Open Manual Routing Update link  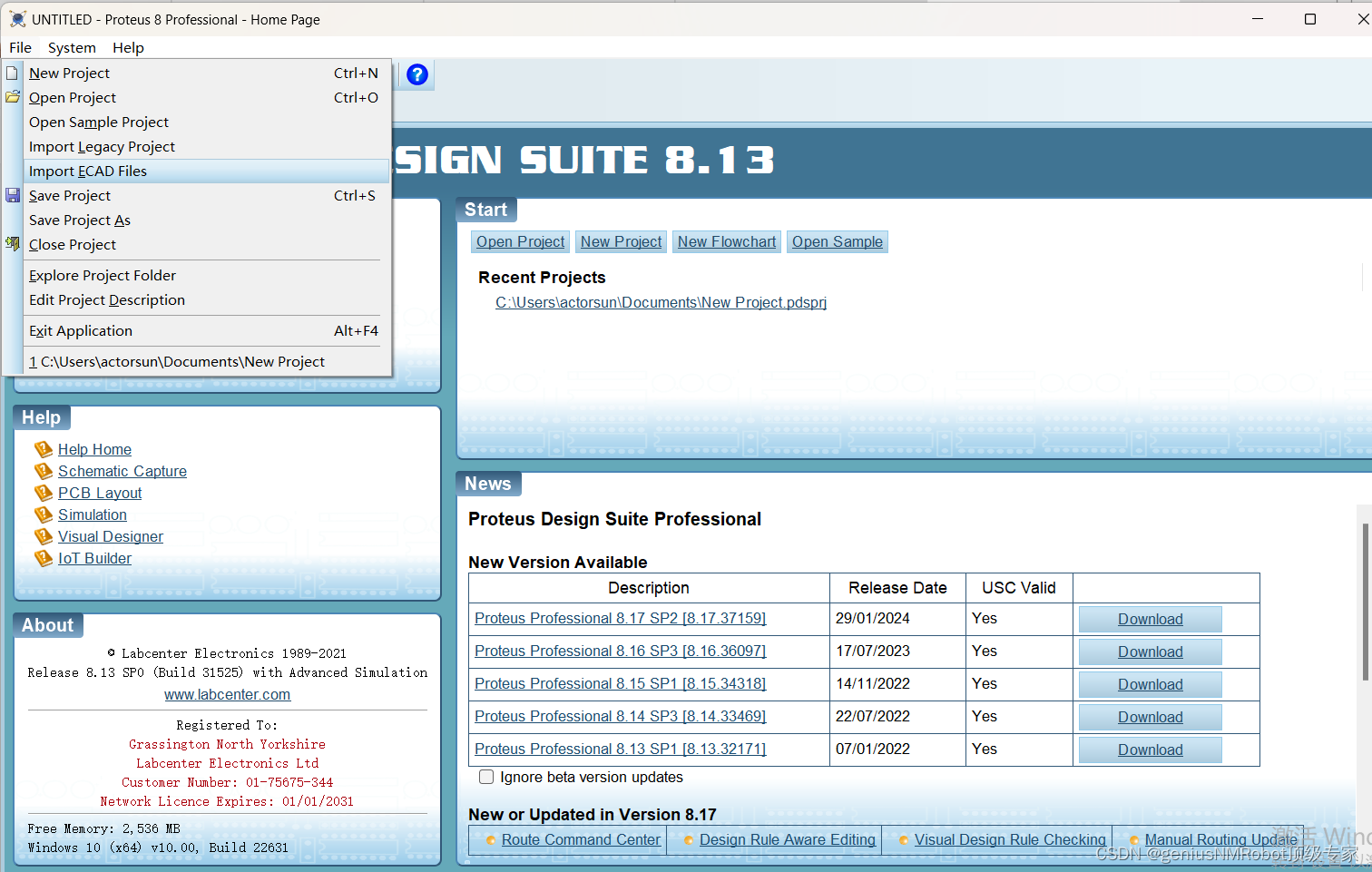point(1220,839)
